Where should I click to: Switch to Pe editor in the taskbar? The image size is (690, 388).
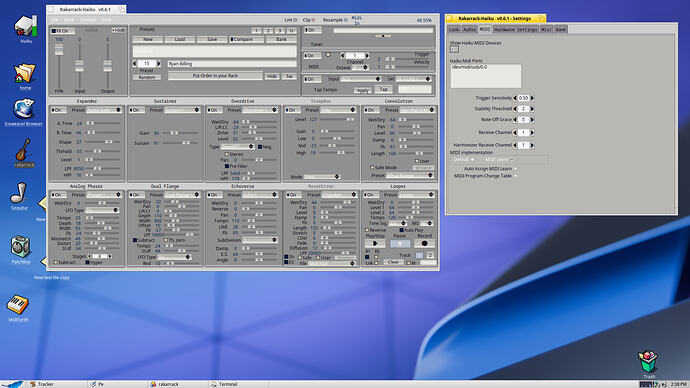coord(116,384)
